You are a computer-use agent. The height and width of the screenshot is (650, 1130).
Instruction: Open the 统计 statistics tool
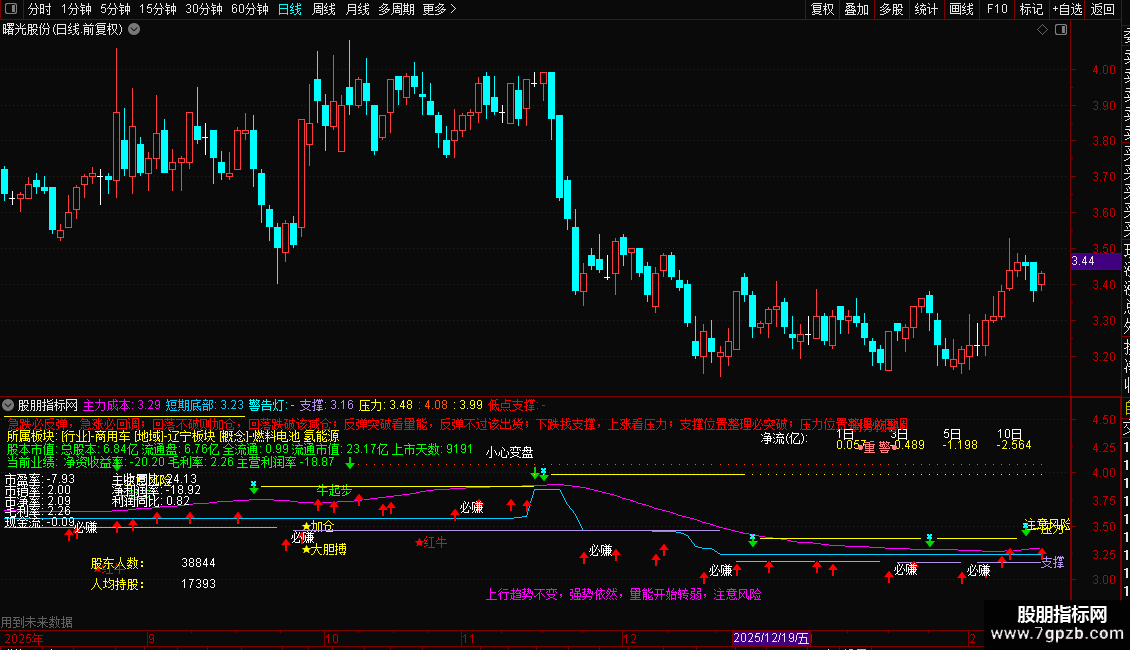coord(926,9)
